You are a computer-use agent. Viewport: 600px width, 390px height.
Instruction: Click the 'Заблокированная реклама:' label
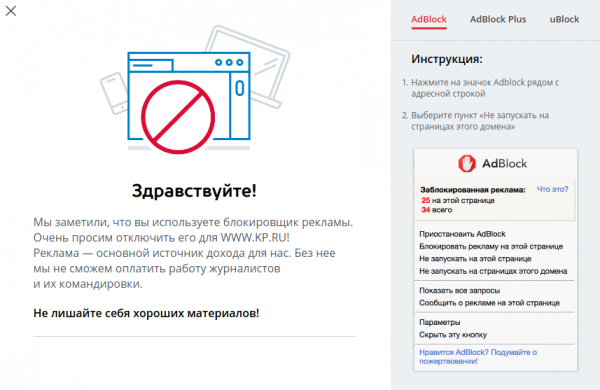[473, 189]
